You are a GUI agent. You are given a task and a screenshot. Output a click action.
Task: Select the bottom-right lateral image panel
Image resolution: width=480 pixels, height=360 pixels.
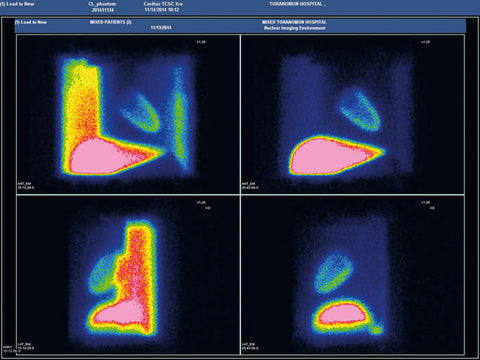point(353,275)
